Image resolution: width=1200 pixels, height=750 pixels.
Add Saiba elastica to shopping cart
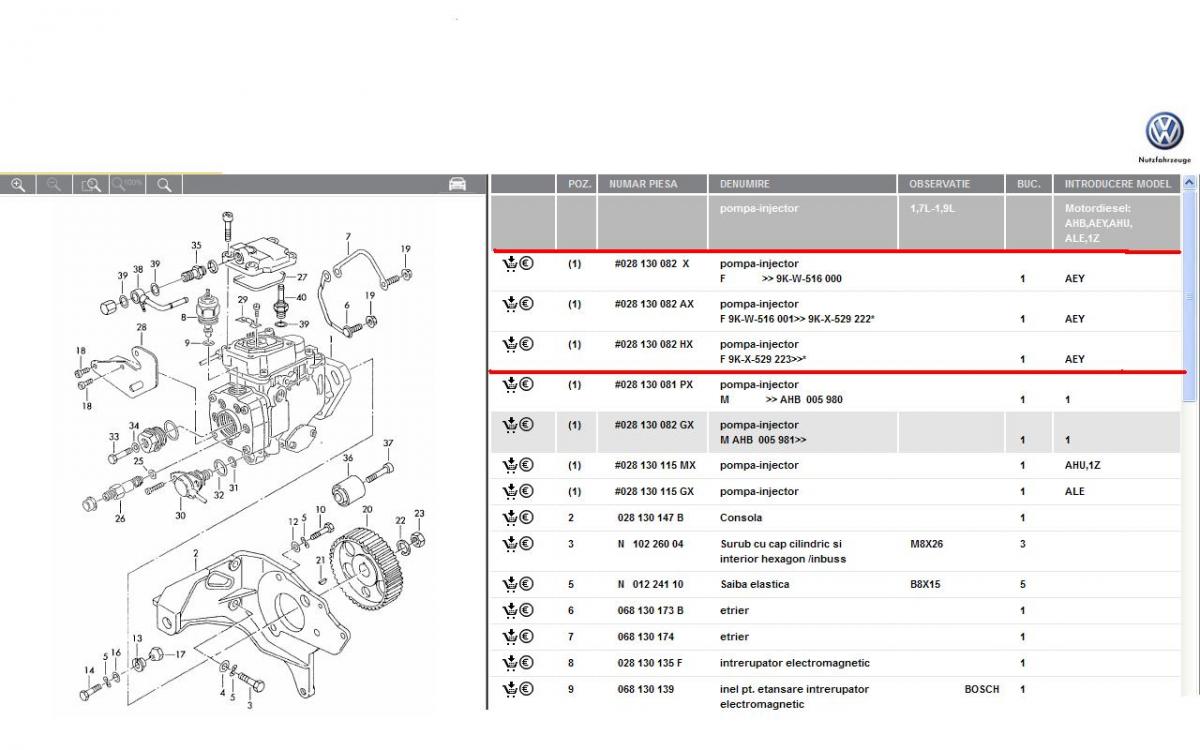509,584
